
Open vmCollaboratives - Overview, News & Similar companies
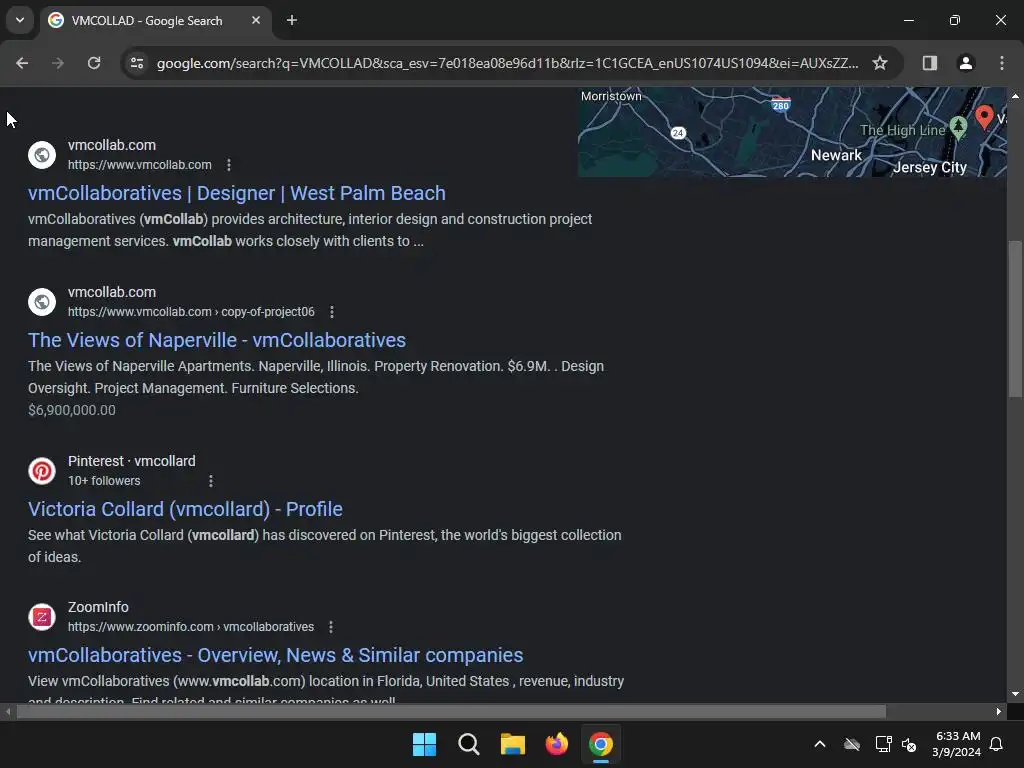coord(276,655)
